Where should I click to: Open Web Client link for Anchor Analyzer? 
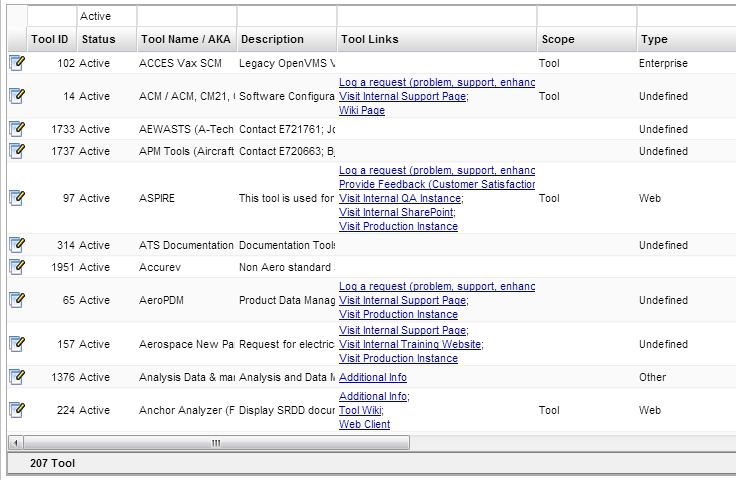click(x=364, y=424)
